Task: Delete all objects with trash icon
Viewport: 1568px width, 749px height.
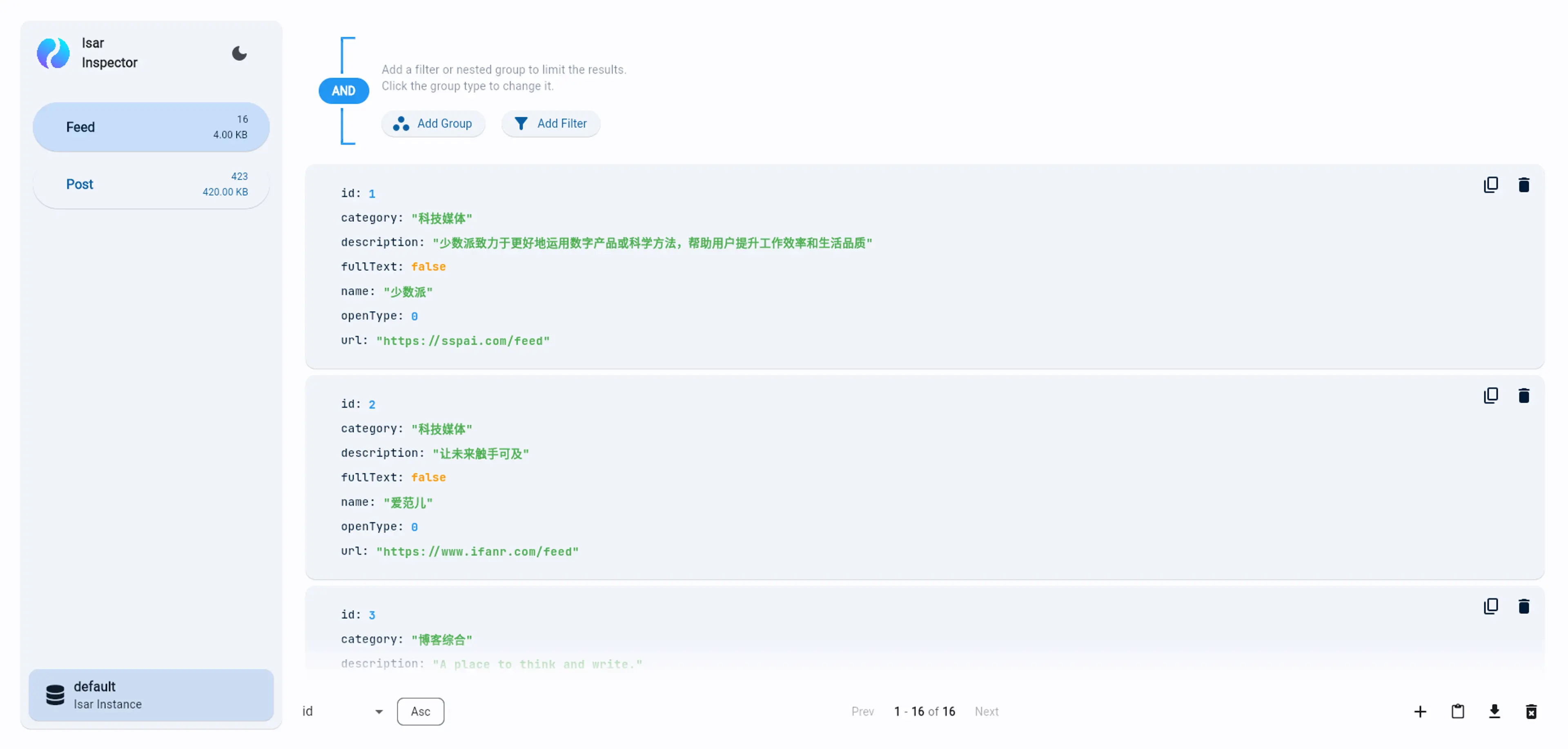Action: (1532, 711)
